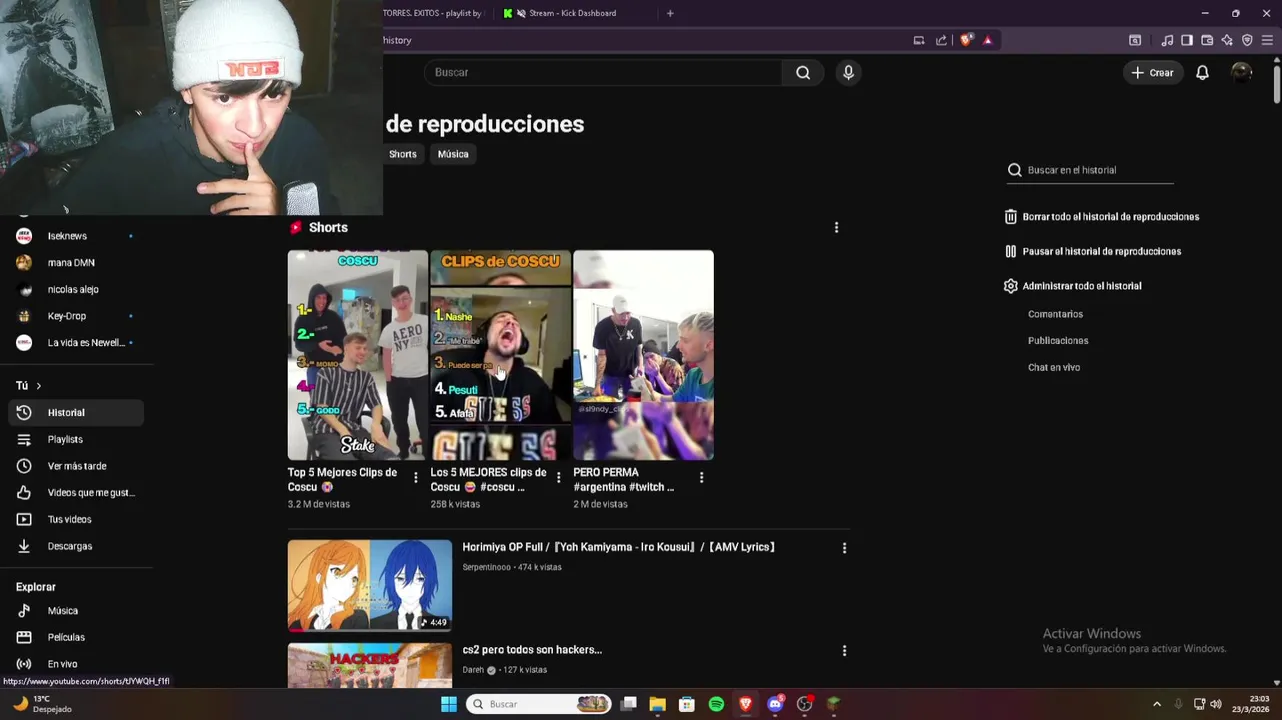Viewport: 1282px width, 720px height.
Task: Open the Horimiya OP Full video menu
Action: [x=844, y=548]
